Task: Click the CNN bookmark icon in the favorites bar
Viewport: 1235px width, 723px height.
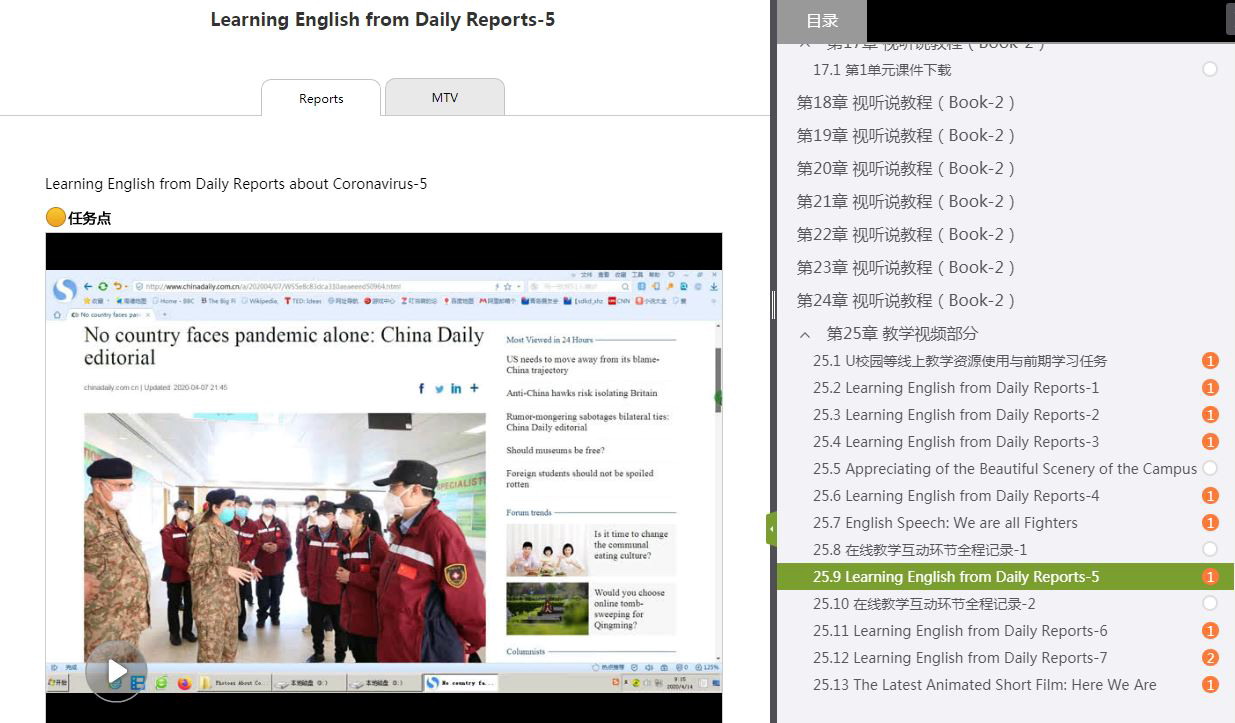Action: [x=612, y=300]
